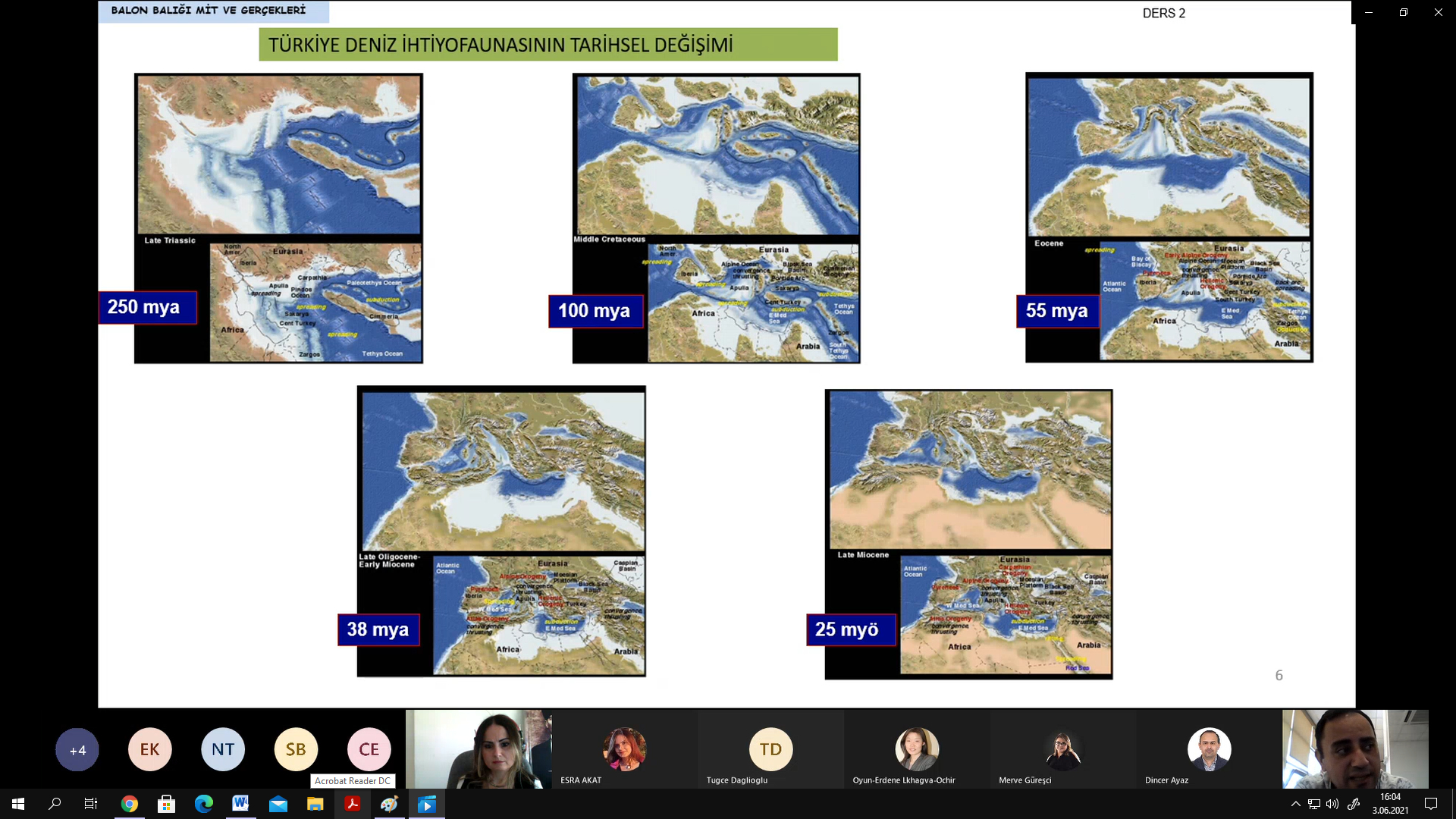Select the EK participant avatar
The height and width of the screenshot is (819, 1456).
pyautogui.click(x=150, y=750)
